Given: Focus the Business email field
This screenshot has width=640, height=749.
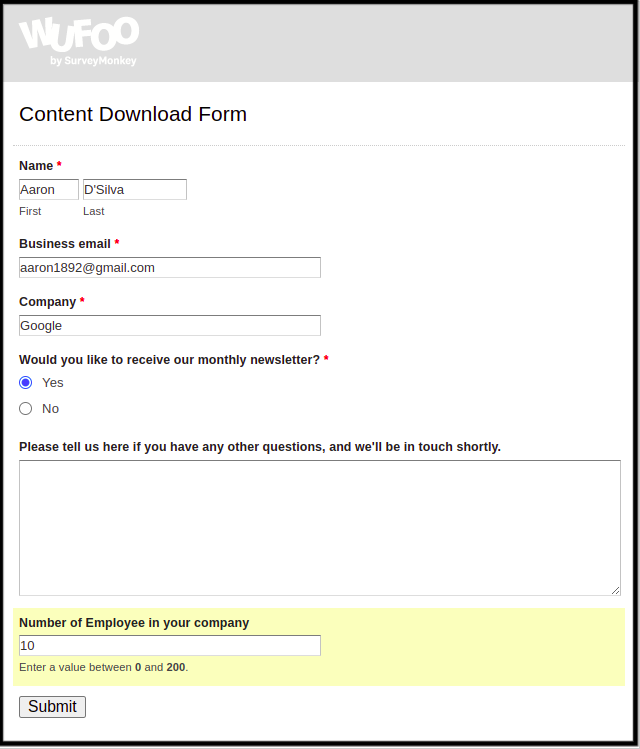Looking at the screenshot, I should [x=170, y=268].
